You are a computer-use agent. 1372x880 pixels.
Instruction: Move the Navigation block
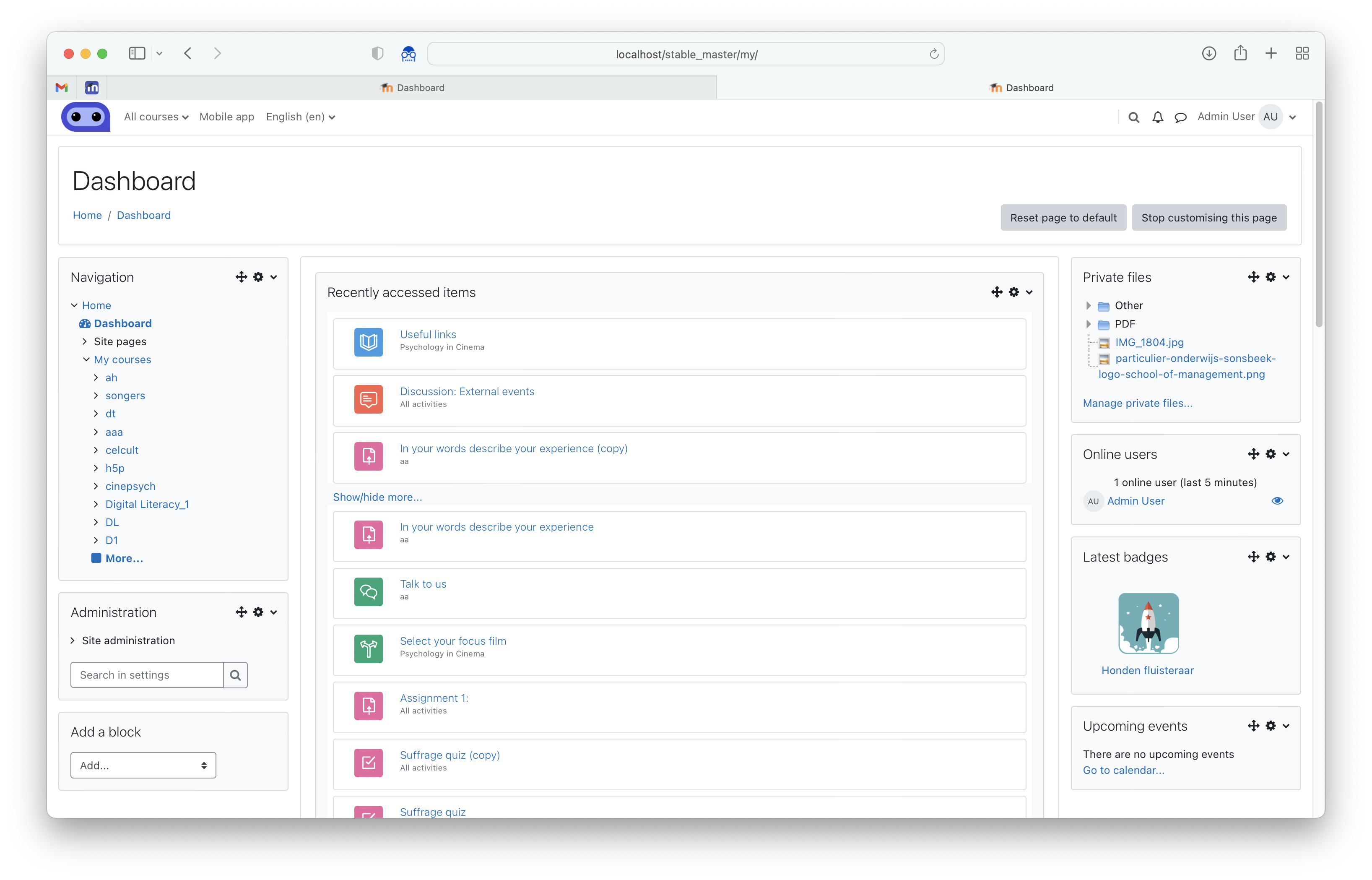(241, 277)
